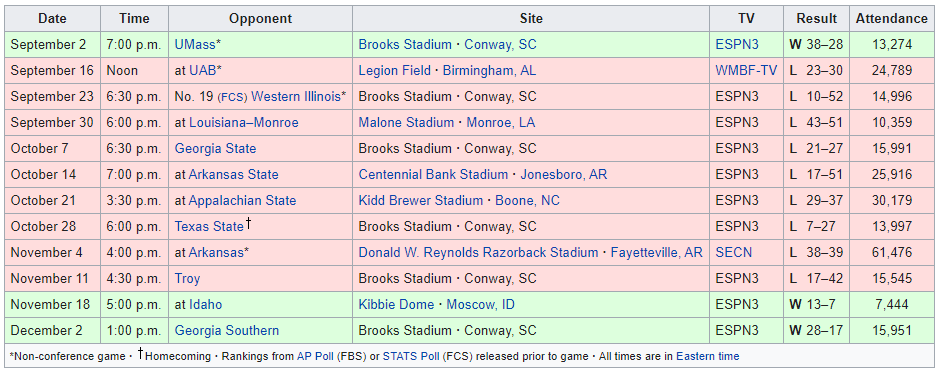Go to Malone Stadium link
The image size is (937, 372).
(406, 123)
